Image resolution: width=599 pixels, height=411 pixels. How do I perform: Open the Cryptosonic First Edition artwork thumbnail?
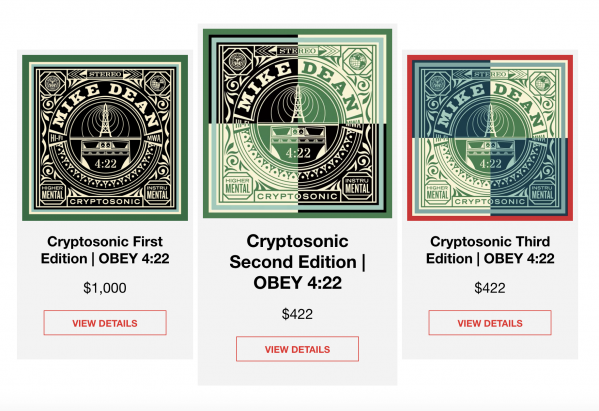coord(105,138)
